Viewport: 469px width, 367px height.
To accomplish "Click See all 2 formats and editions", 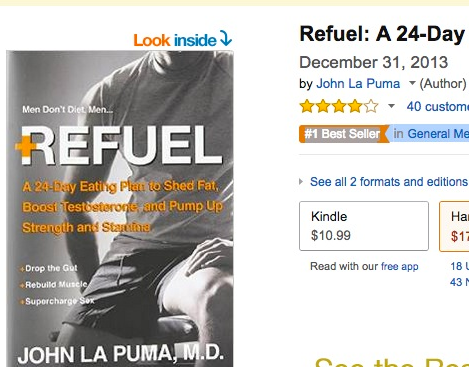I will click(x=389, y=182).
